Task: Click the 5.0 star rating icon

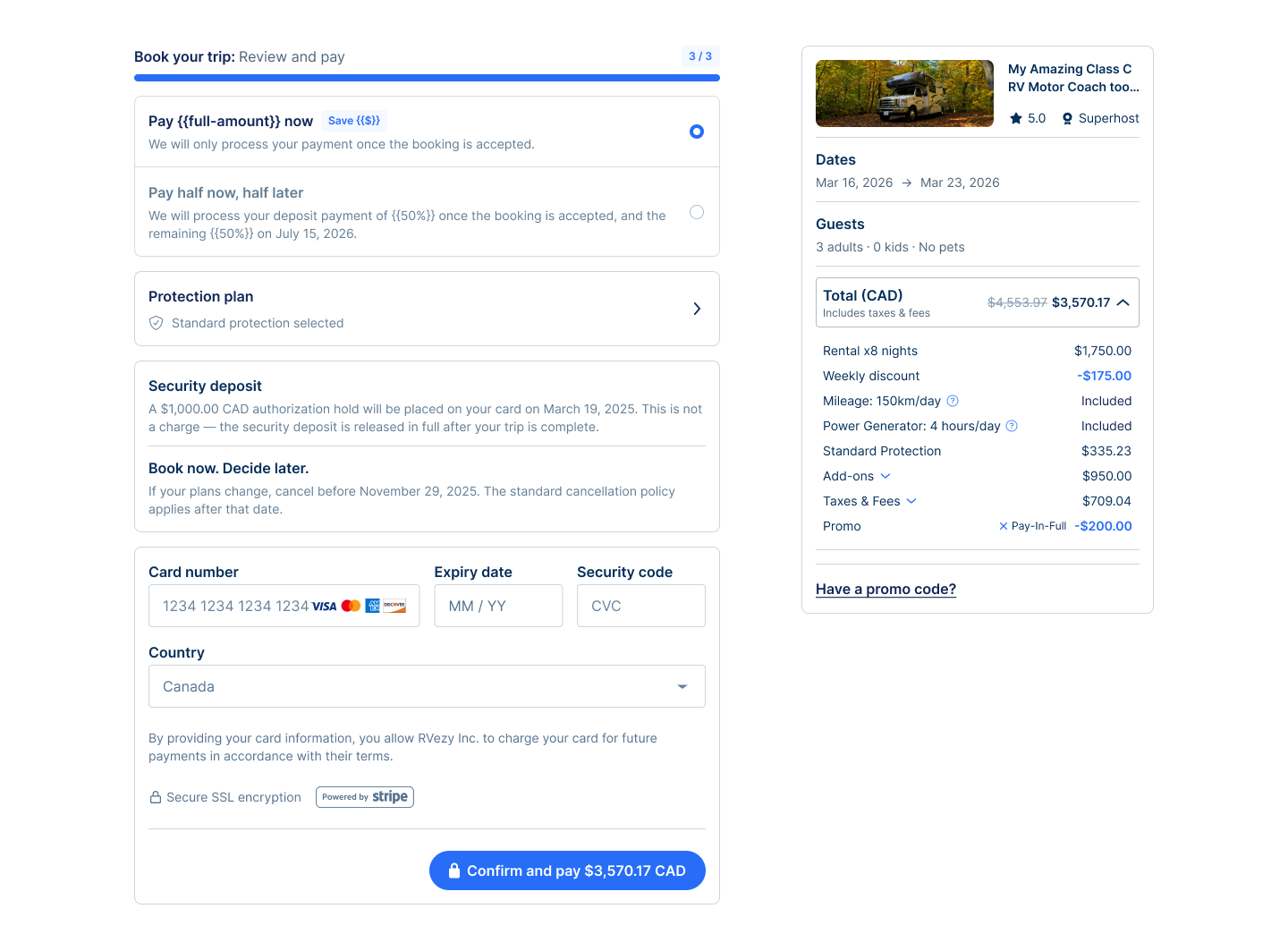Action: pos(1016,118)
